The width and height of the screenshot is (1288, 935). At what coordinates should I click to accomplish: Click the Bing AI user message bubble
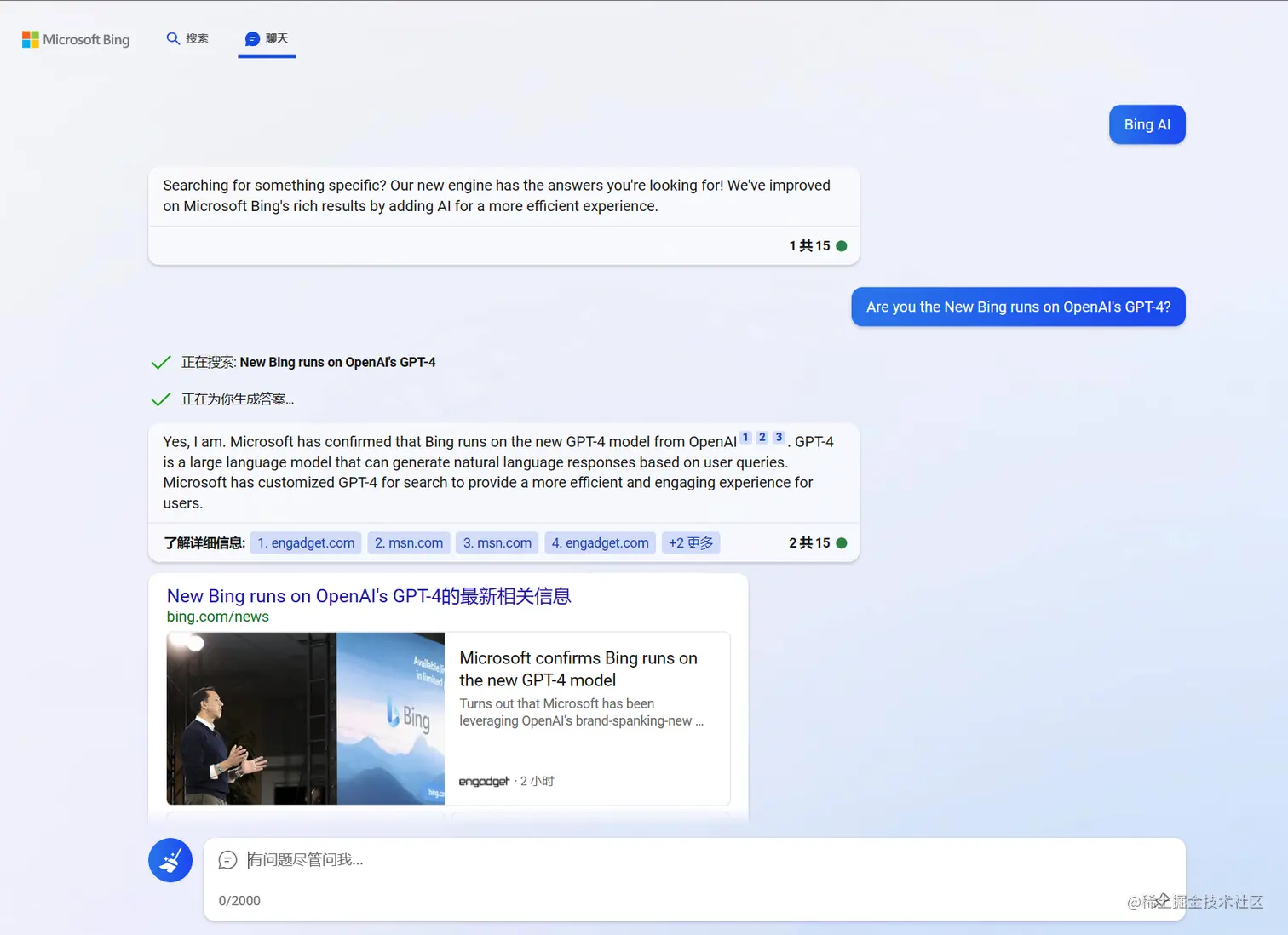[1147, 124]
